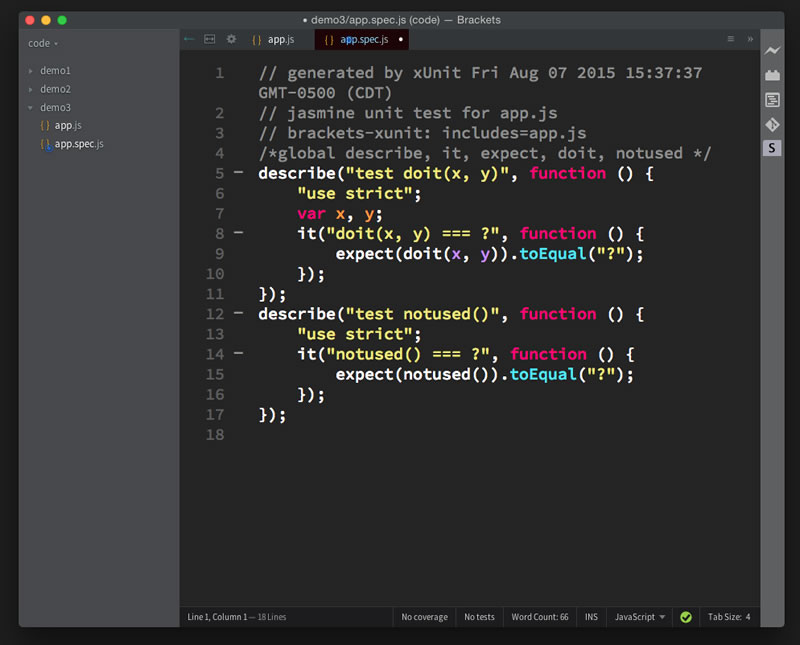This screenshot has height=645, width=800.
Task: Click the document panel icon in right sidebar
Action: pos(772,100)
